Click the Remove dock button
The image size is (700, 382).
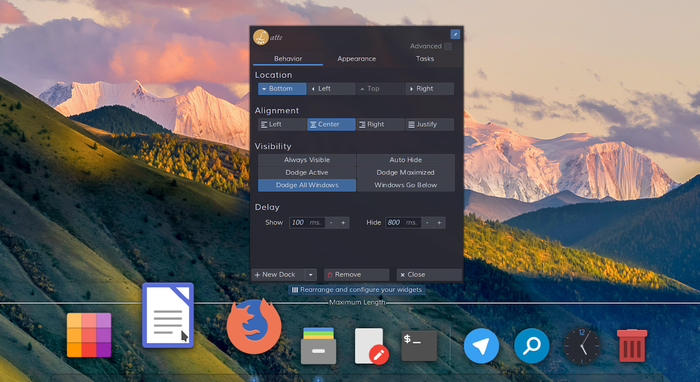(x=356, y=275)
